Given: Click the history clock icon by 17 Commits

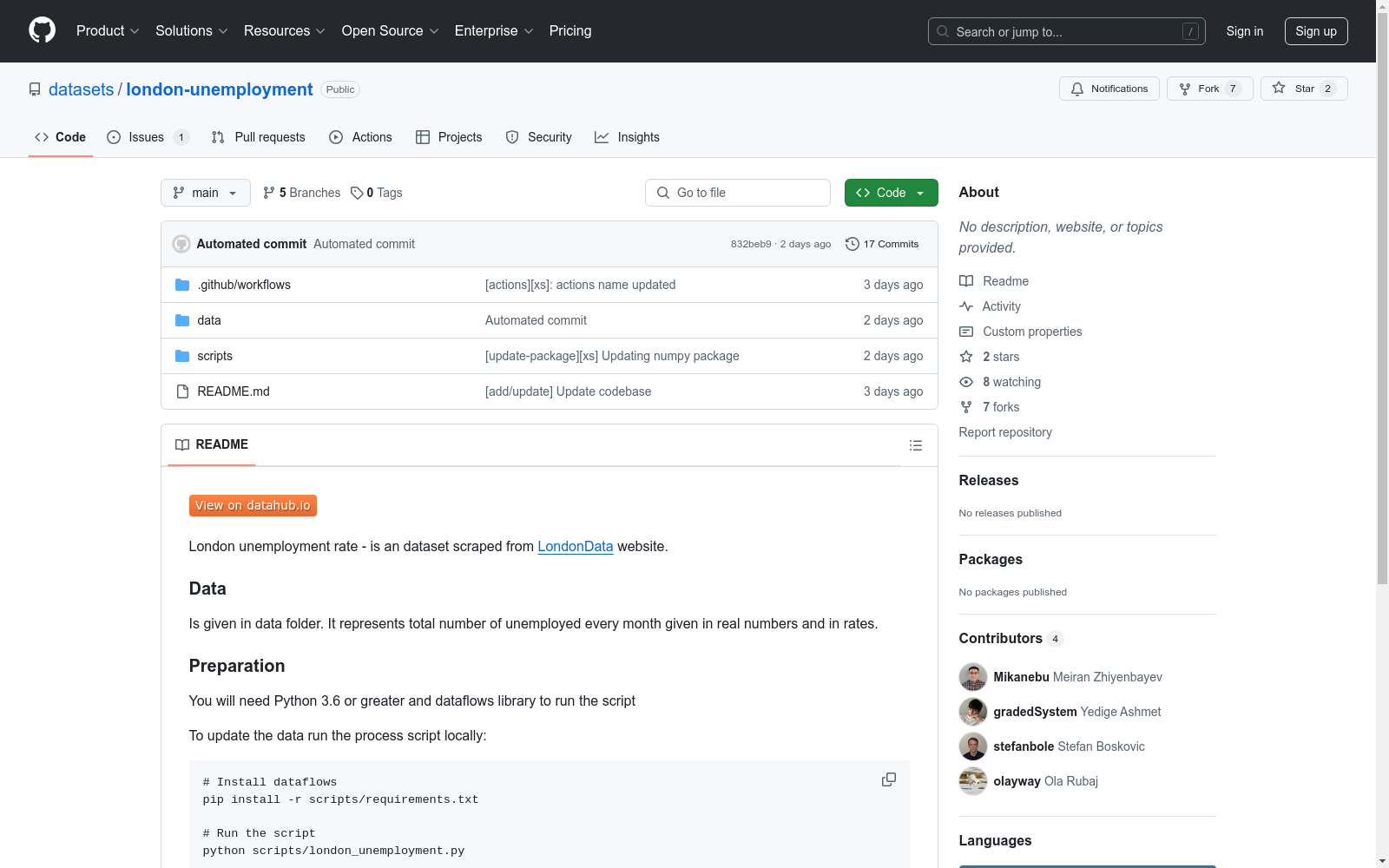Looking at the screenshot, I should [852, 244].
